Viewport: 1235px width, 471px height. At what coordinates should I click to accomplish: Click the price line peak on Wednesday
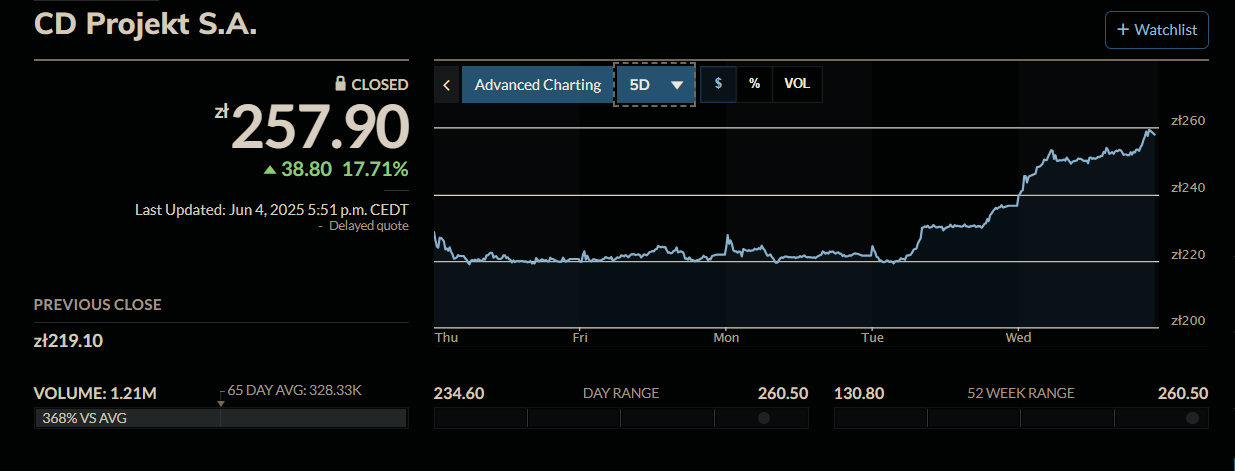pos(1149,129)
